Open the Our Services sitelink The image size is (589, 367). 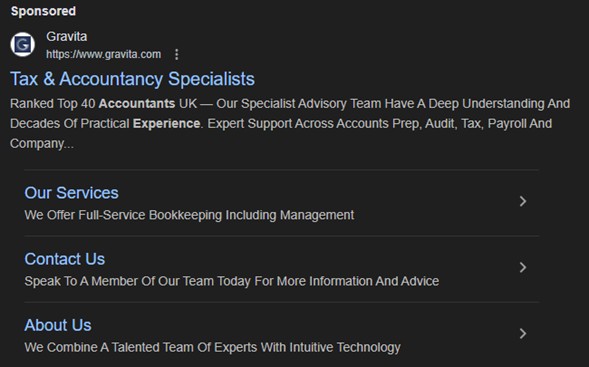pos(71,193)
